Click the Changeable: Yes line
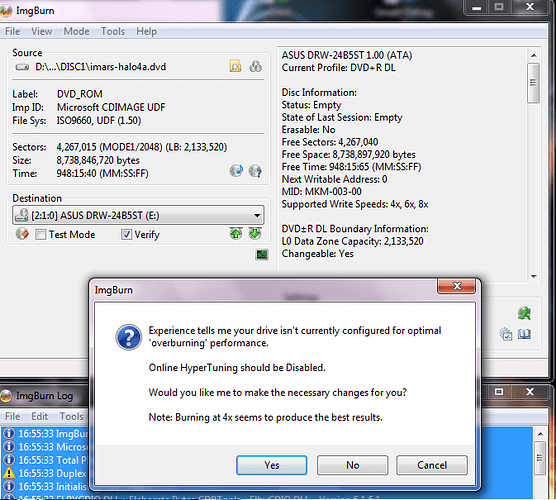 (317, 254)
